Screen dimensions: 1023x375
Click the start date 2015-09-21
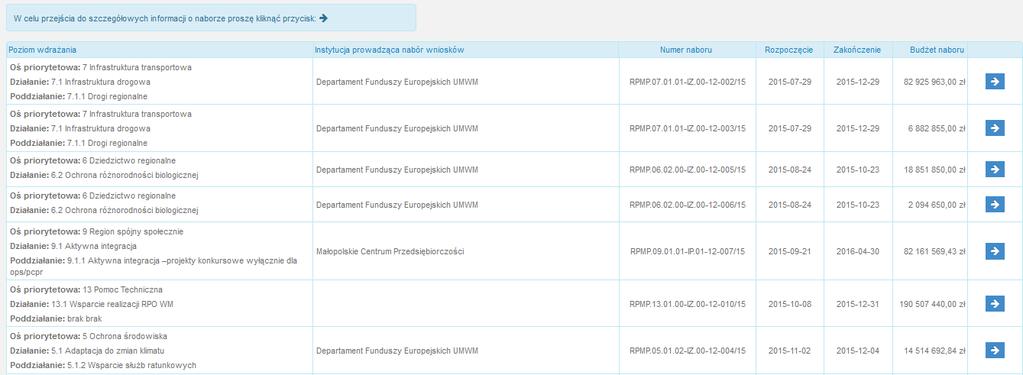[x=790, y=251]
